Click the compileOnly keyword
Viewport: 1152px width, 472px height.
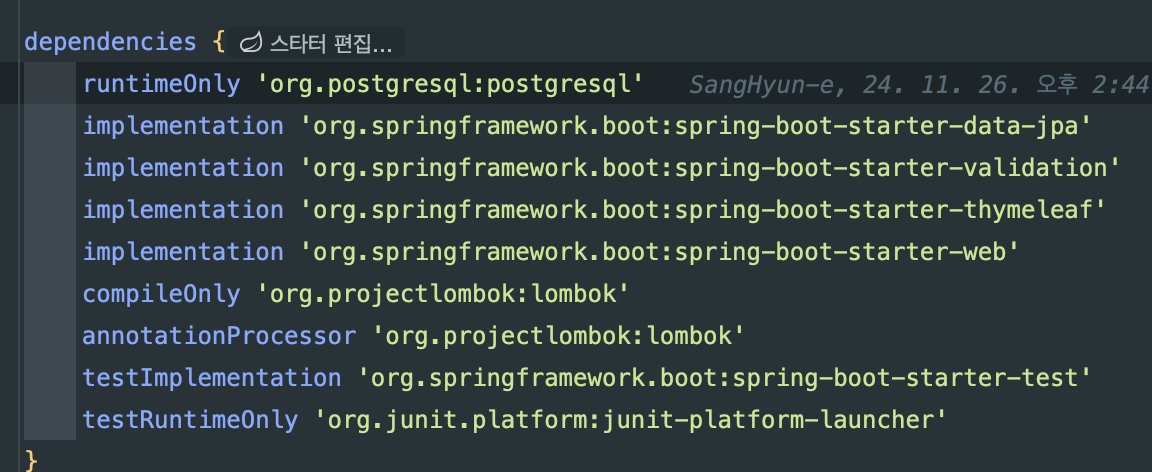click(x=162, y=294)
